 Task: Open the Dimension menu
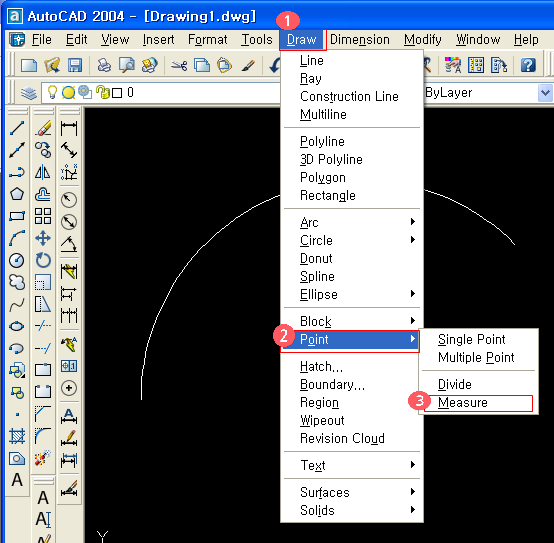(360, 40)
